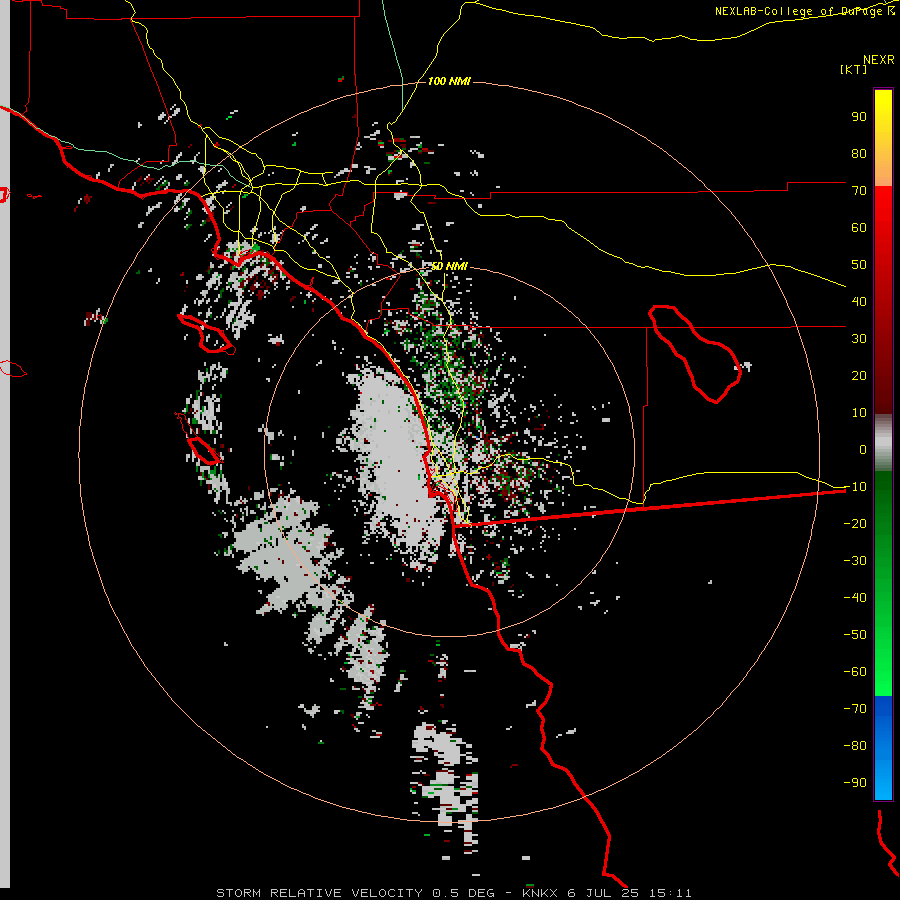Viewport: 900px width, 900px height.
Task: Pick the gray zero-velocity segment of the color bar
Action: pos(883,443)
